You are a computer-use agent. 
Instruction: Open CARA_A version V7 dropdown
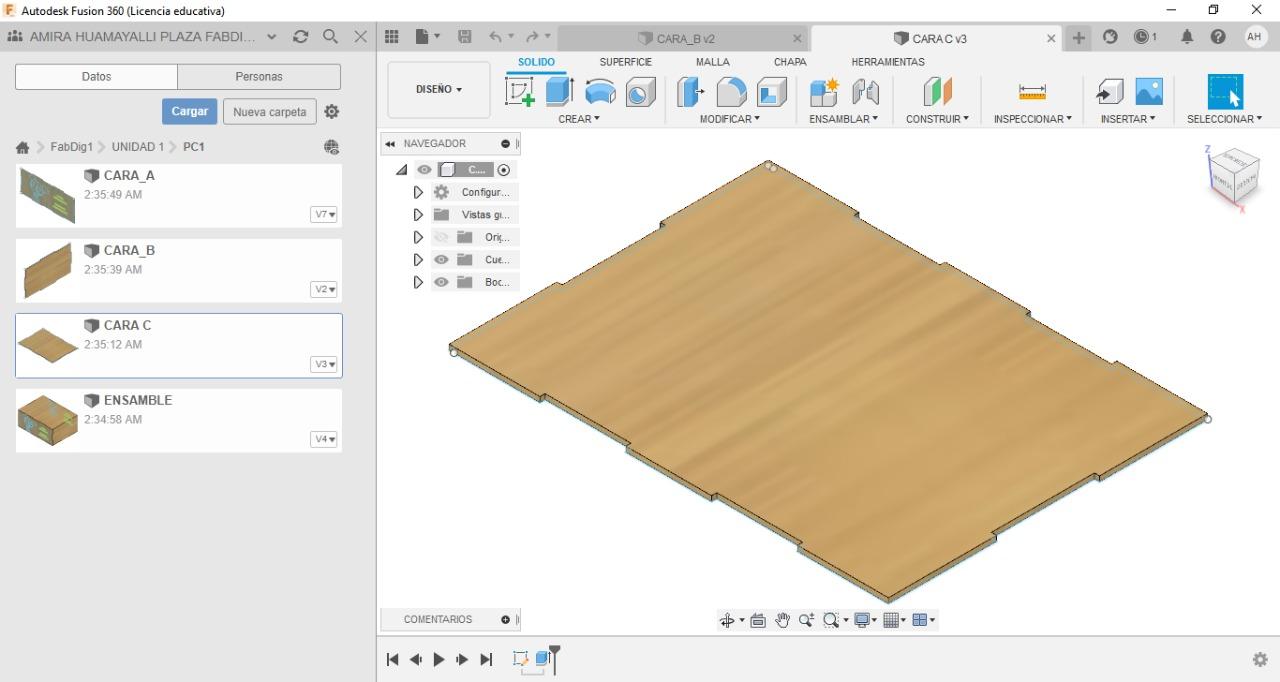[324, 214]
